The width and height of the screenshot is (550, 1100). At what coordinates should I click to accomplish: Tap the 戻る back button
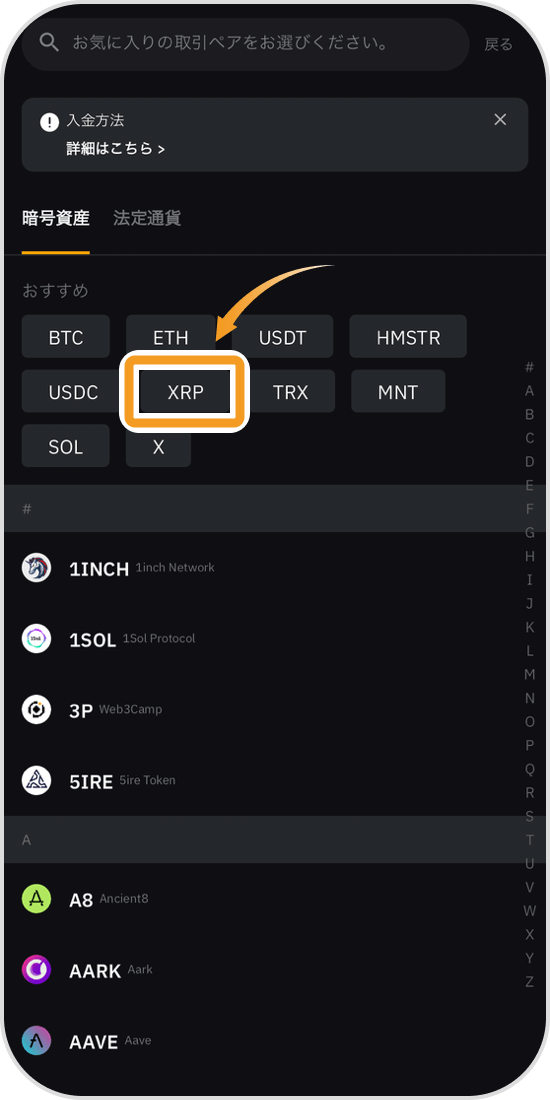[x=499, y=44]
